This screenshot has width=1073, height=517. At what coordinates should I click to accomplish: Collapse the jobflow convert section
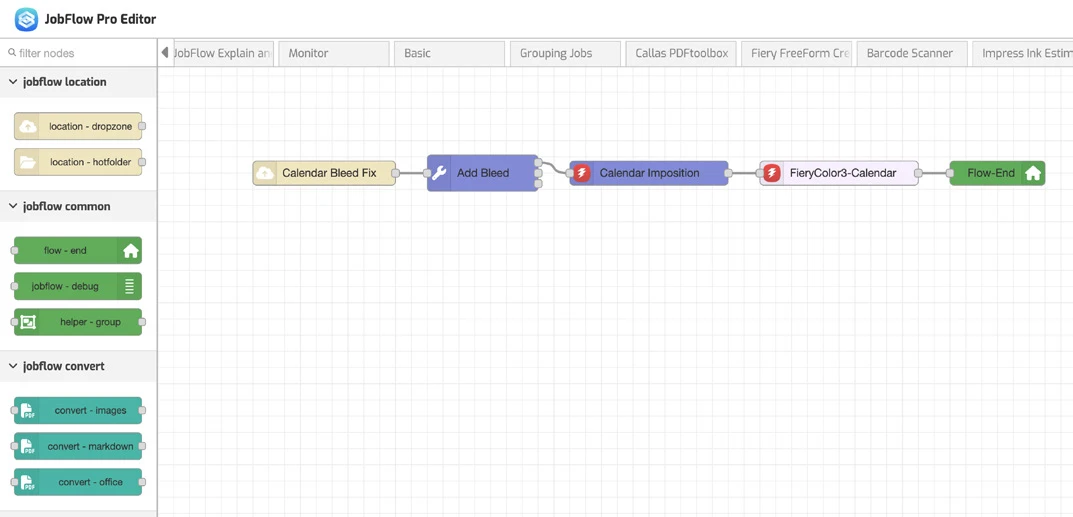[x=78, y=367]
